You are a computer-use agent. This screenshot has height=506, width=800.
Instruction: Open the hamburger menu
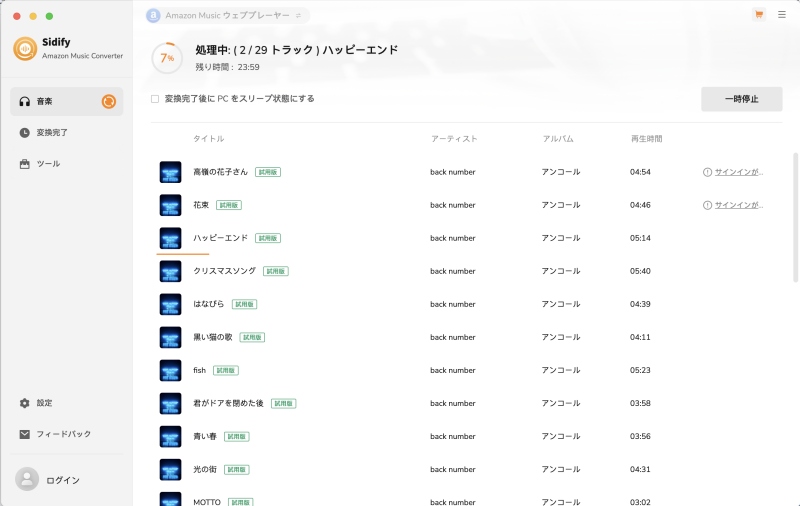[782, 14]
